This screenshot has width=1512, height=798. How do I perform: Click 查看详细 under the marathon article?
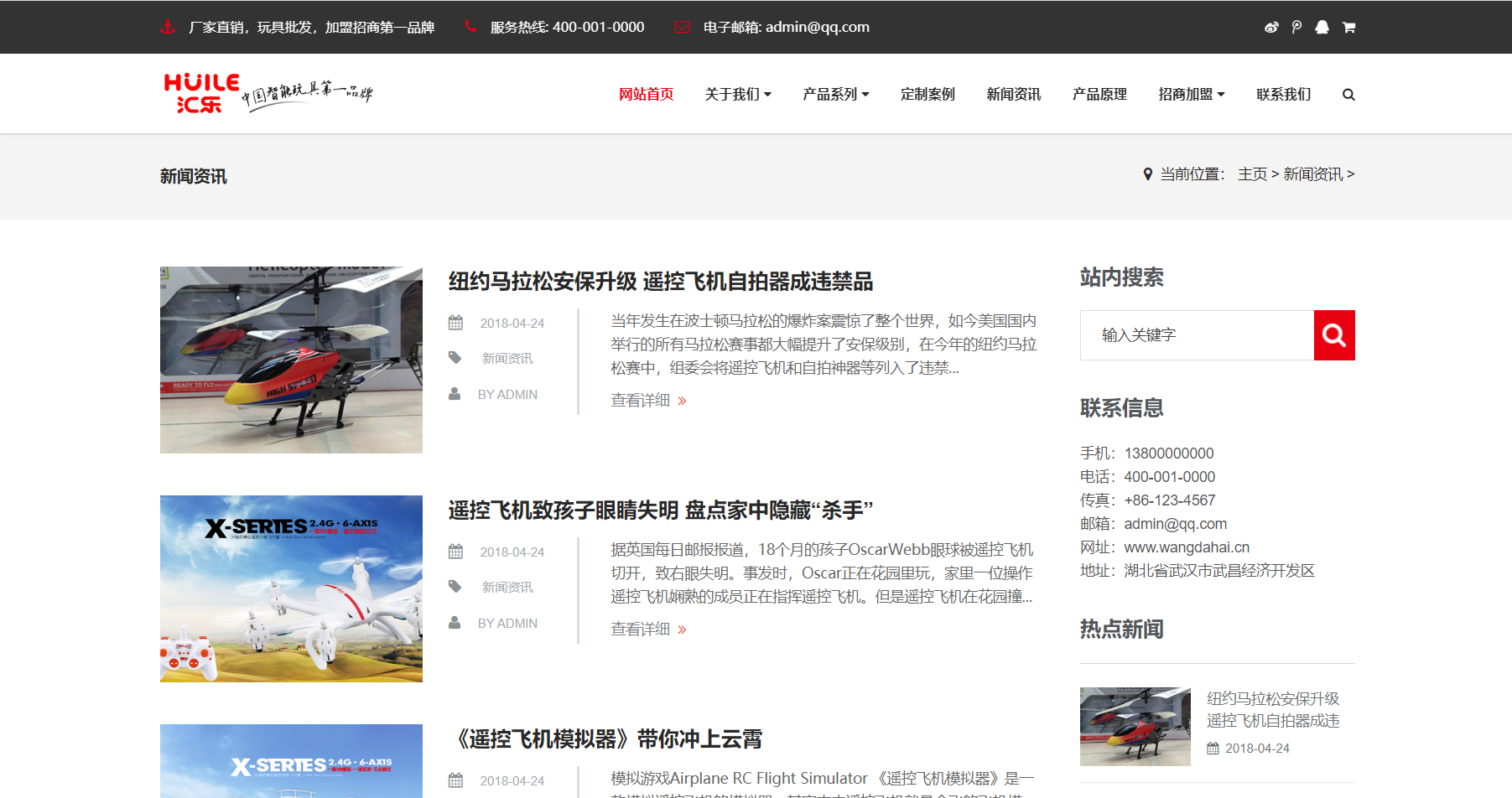[x=640, y=401]
